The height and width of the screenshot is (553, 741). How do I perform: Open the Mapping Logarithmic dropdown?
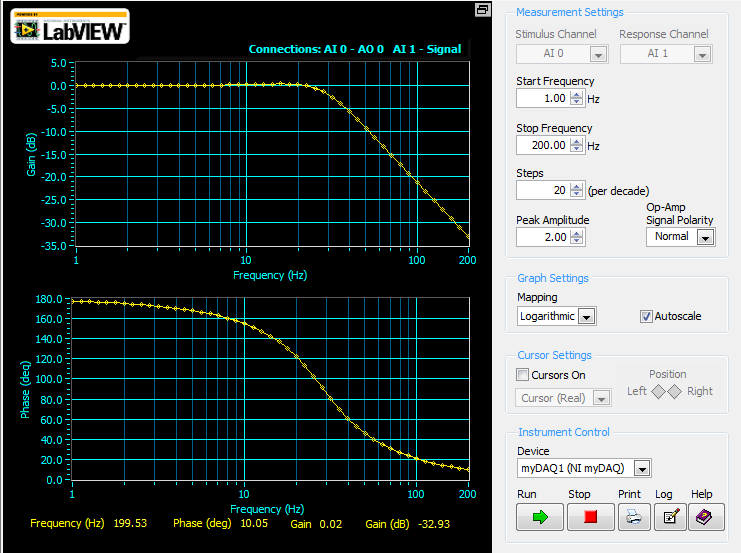[586, 317]
